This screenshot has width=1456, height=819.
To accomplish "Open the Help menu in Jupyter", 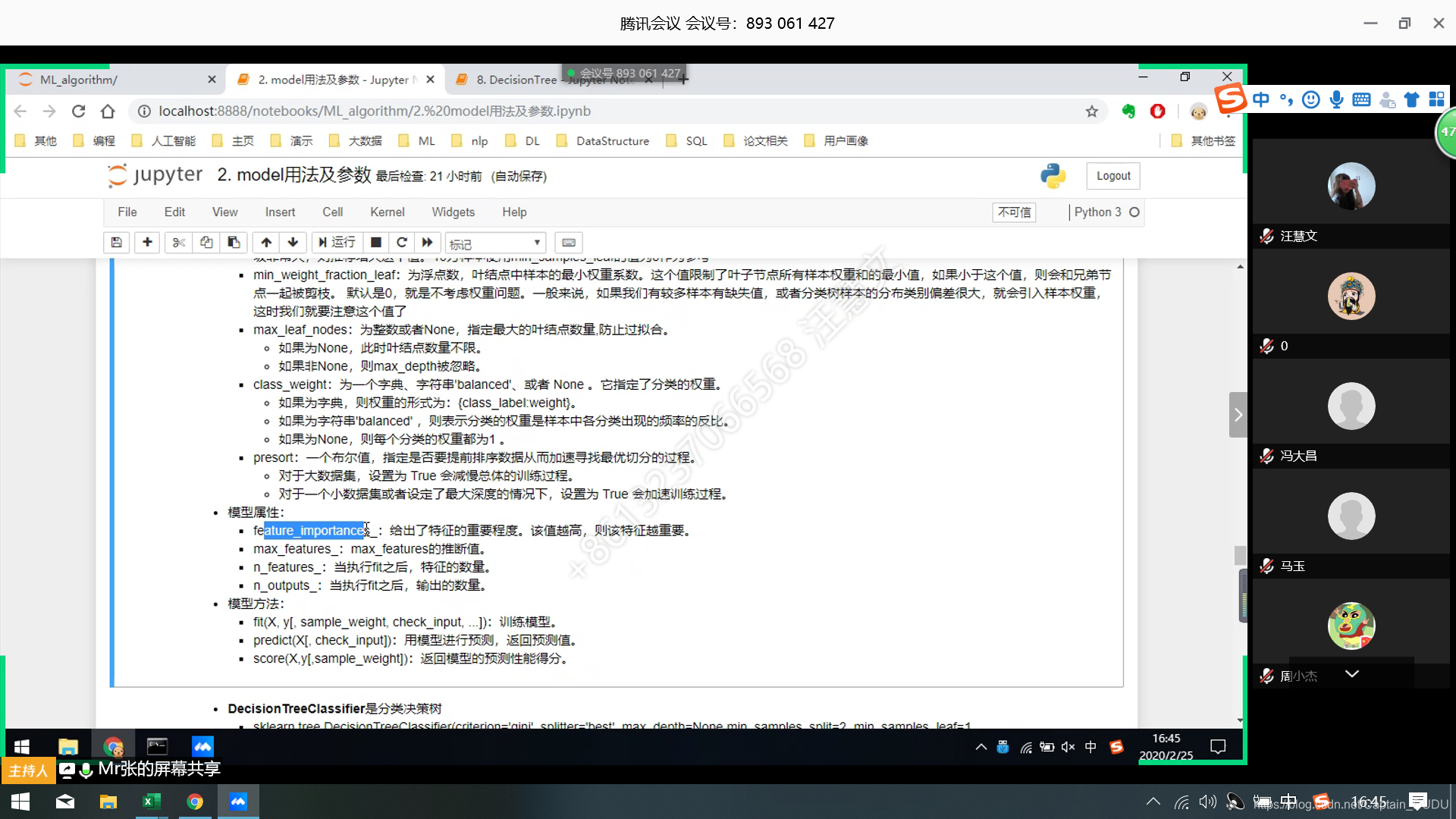I will click(x=514, y=212).
